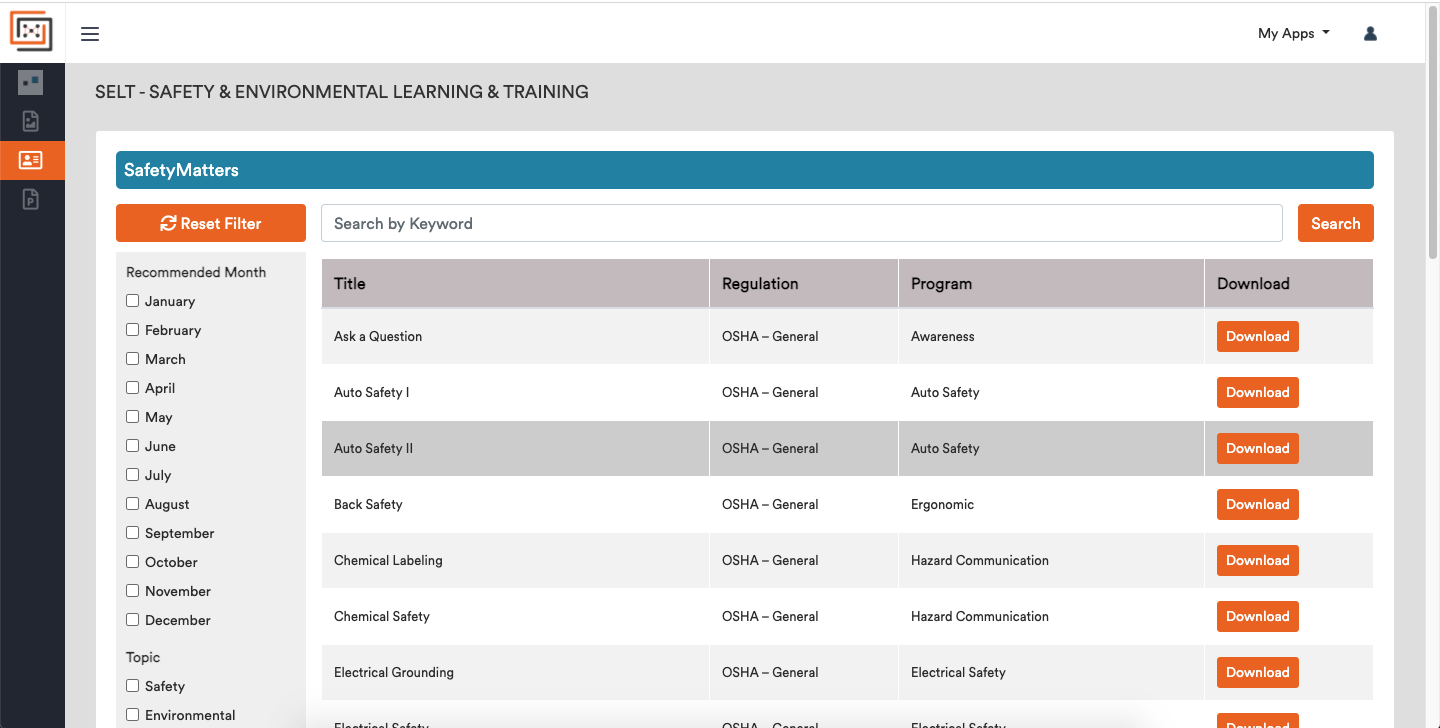Select the Ask a Question title

tap(378, 336)
